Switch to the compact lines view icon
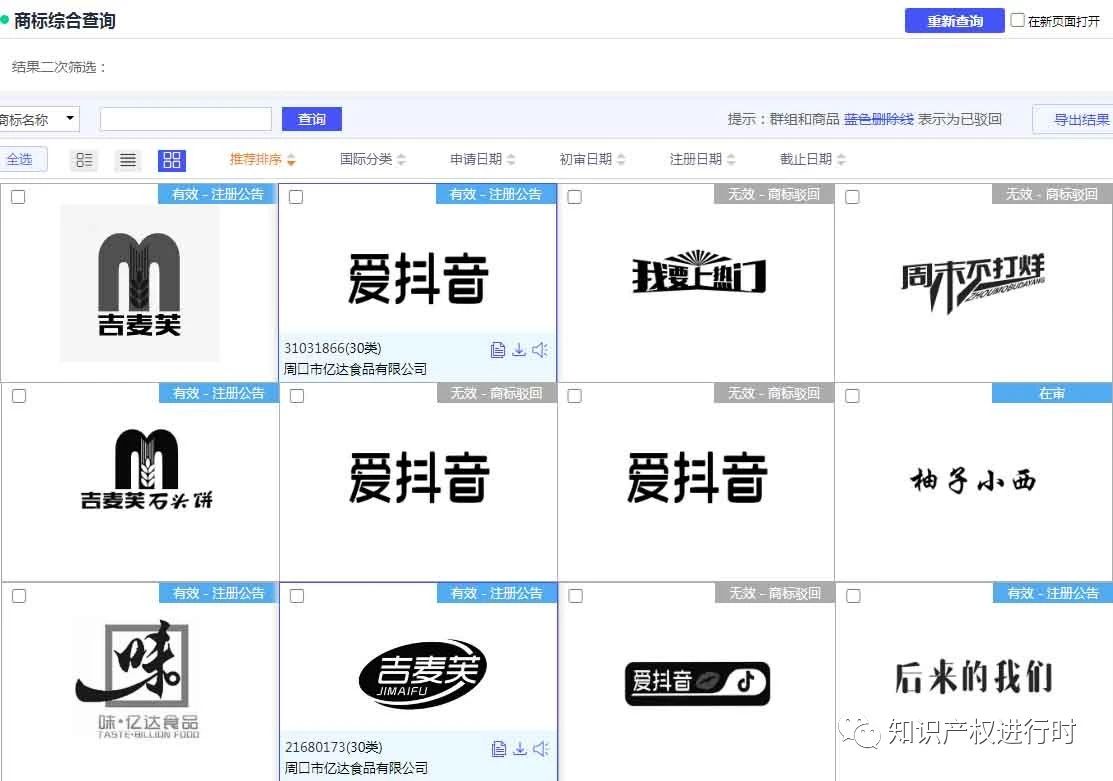This screenshot has width=1113, height=781. 128,160
